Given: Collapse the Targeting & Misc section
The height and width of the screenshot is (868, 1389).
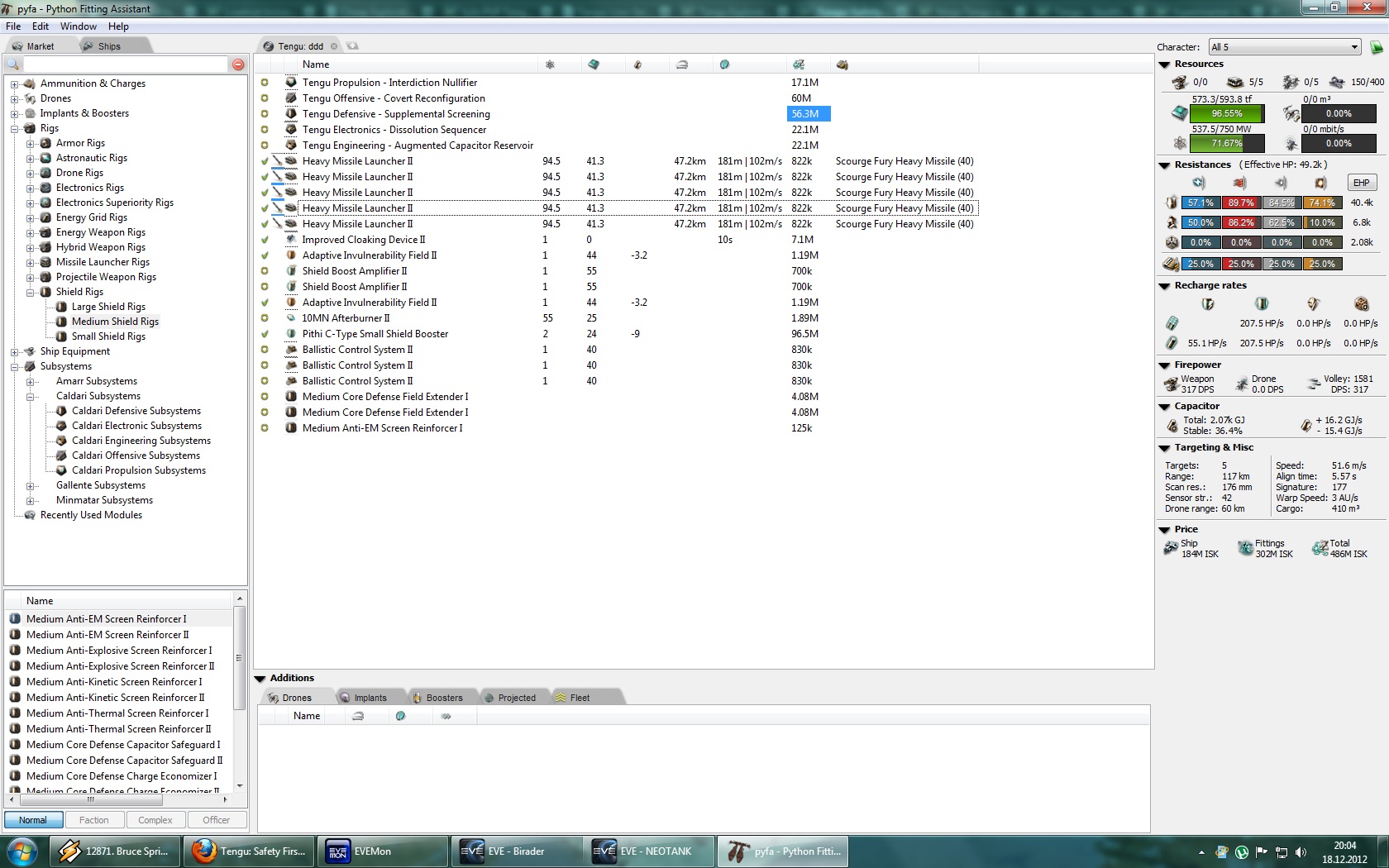Looking at the screenshot, I should click(x=1164, y=448).
